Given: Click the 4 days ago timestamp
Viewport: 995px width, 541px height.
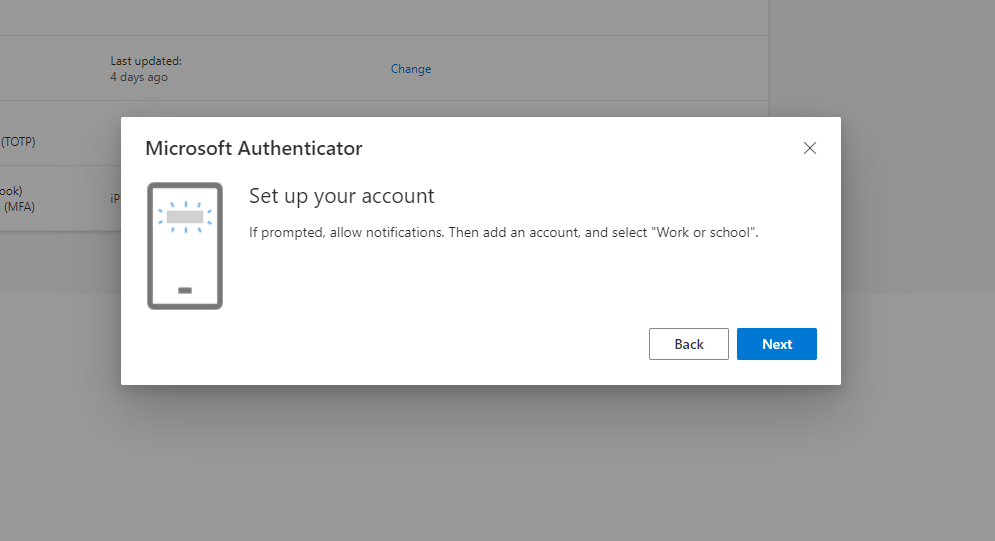Looking at the screenshot, I should (139, 77).
